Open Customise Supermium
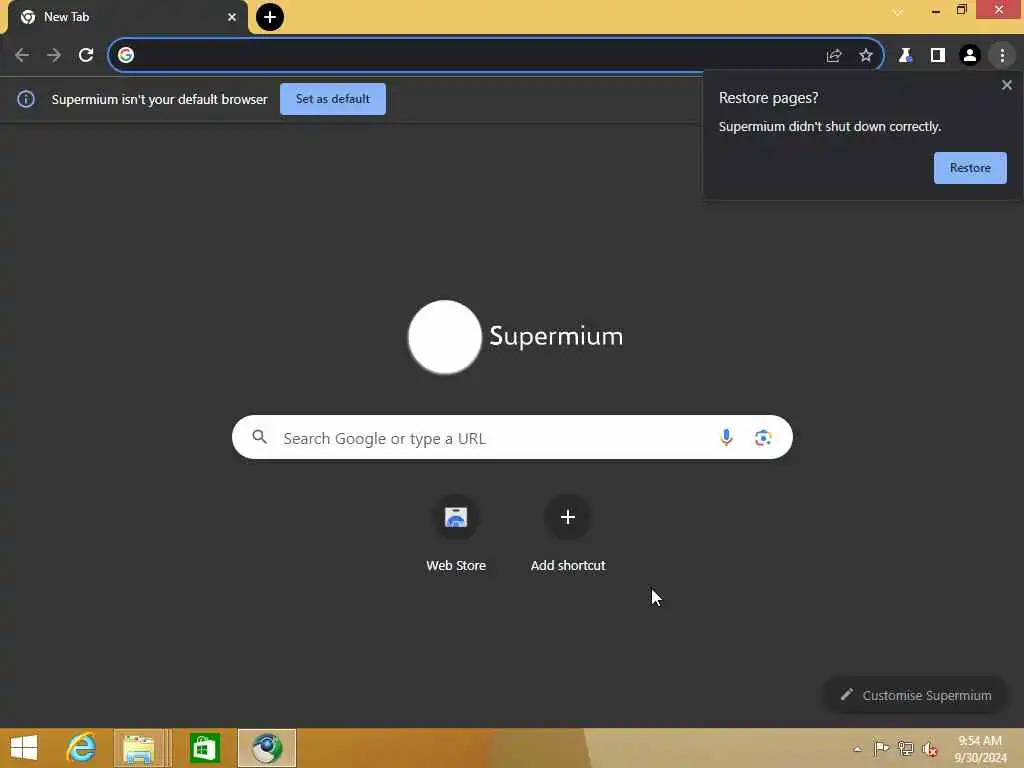Screen dimensions: 1024x768 916,695
